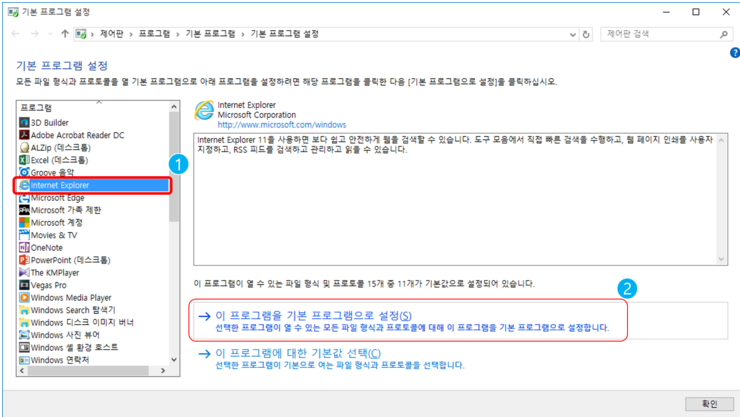The image size is (740, 417).
Task: Click the 기본 프로그램 설정 breadcrumb
Action: tap(285, 34)
